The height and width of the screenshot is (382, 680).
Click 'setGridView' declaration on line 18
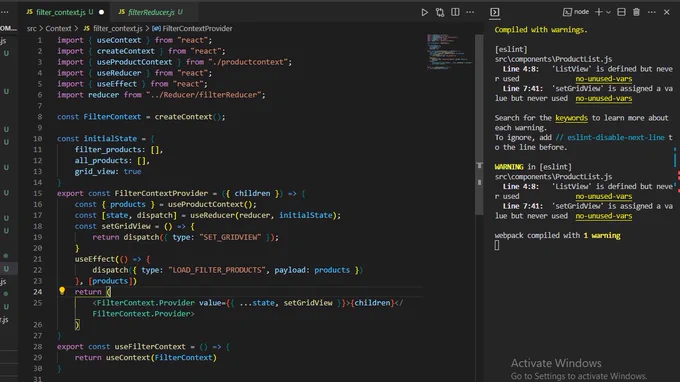(x=126, y=226)
